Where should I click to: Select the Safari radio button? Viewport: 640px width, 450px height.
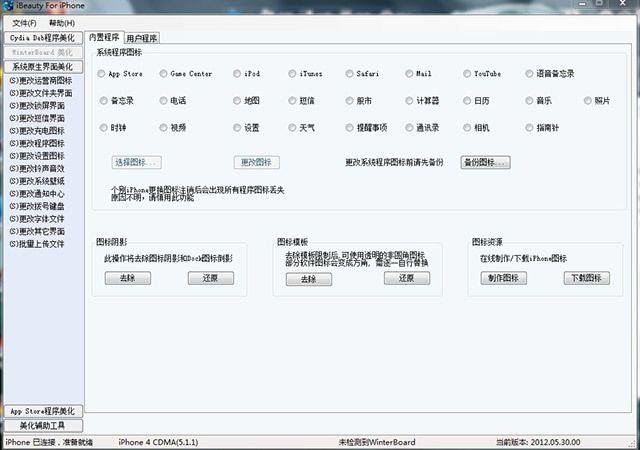click(349, 74)
